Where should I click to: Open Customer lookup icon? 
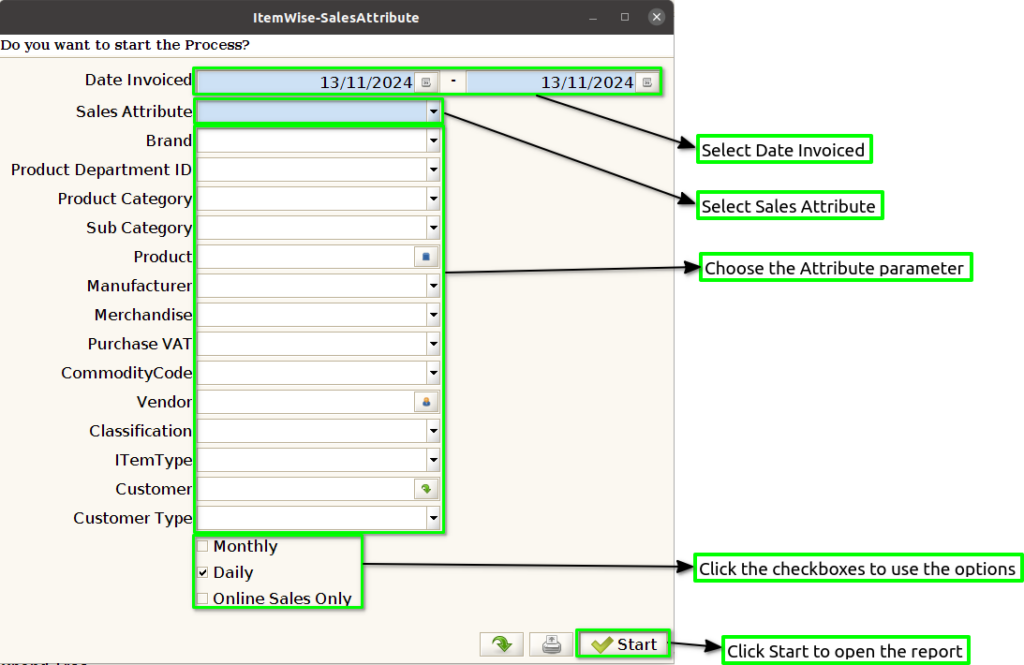click(426, 489)
